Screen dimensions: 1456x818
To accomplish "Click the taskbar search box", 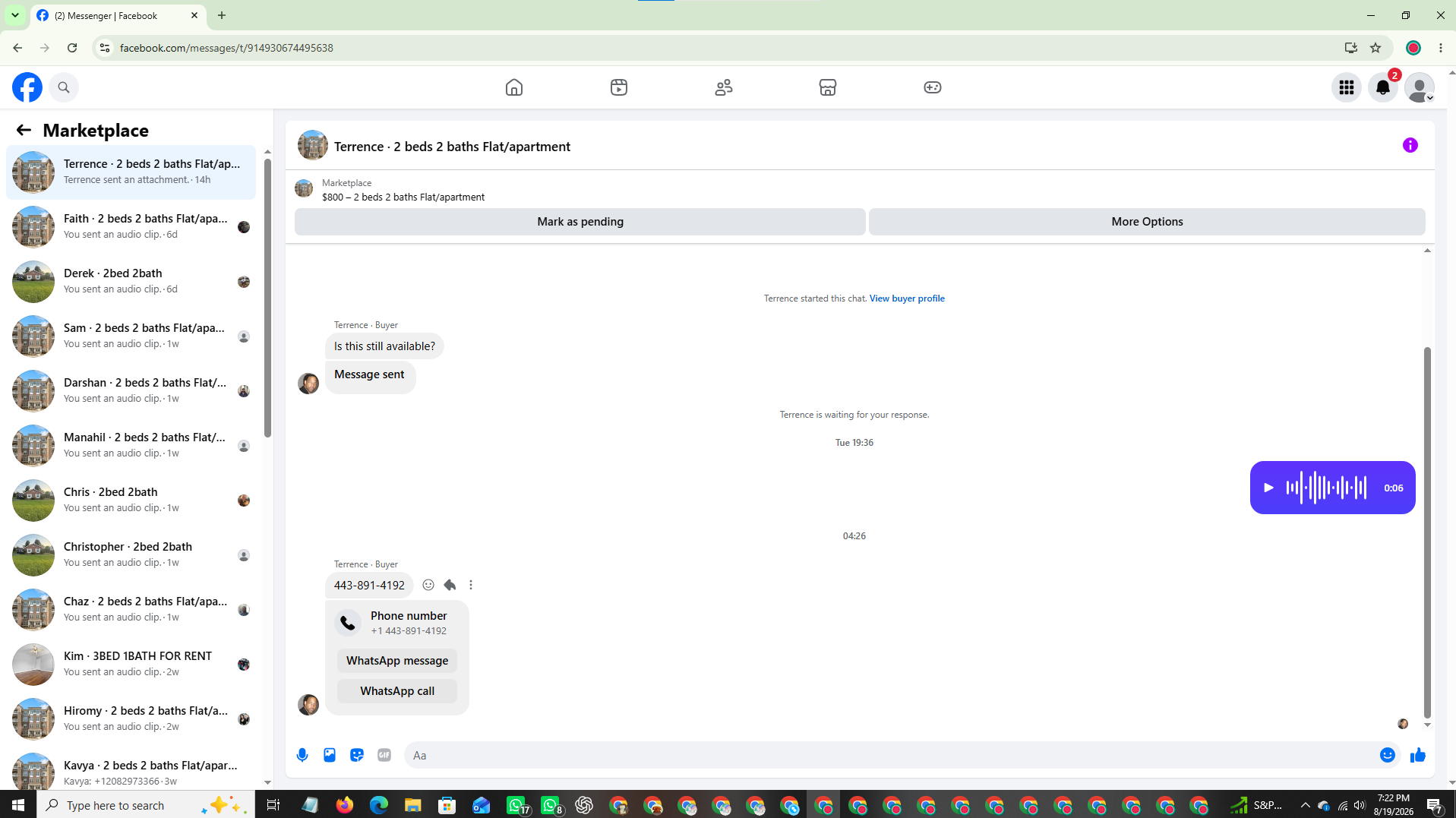I will point(146,805).
